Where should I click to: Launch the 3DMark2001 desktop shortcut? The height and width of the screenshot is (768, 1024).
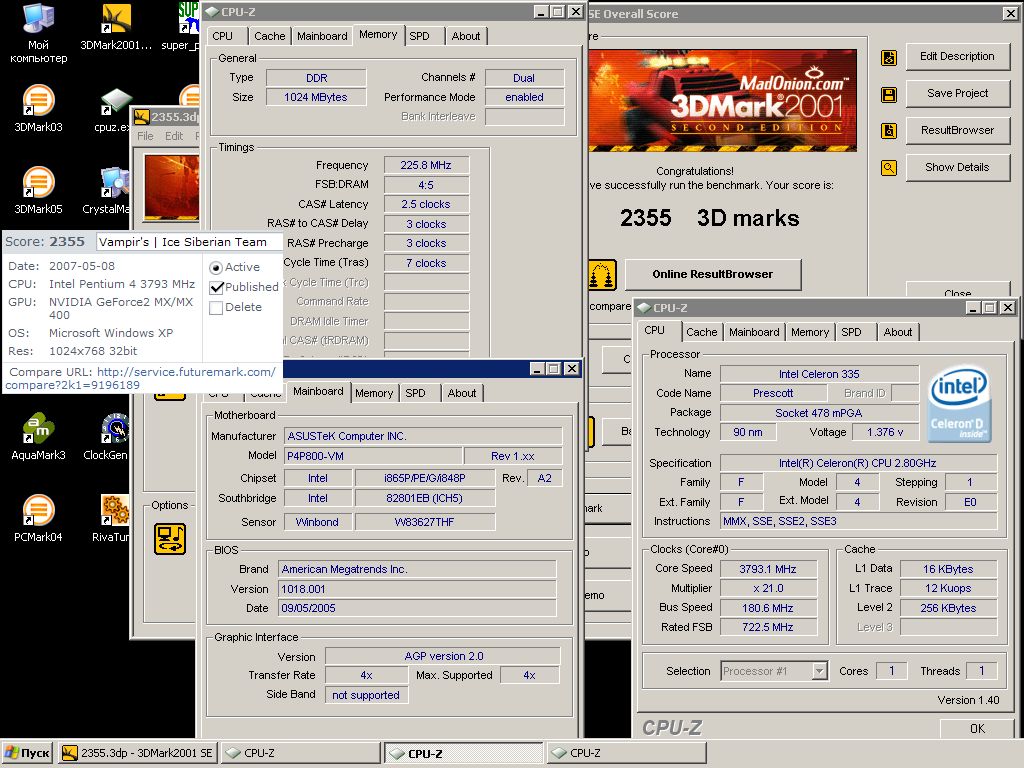tap(116, 27)
